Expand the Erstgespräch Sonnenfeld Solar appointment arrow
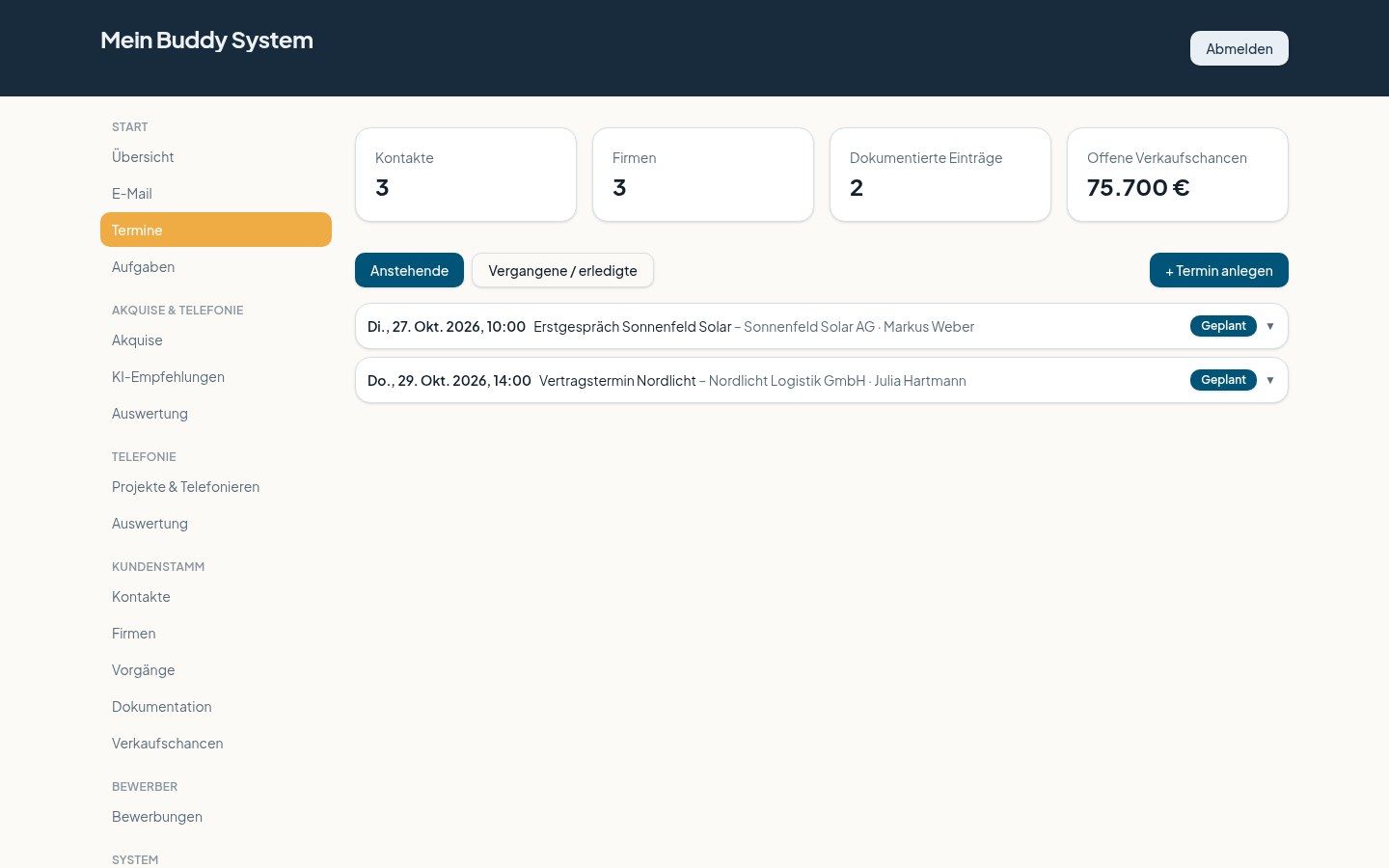 click(x=1270, y=326)
